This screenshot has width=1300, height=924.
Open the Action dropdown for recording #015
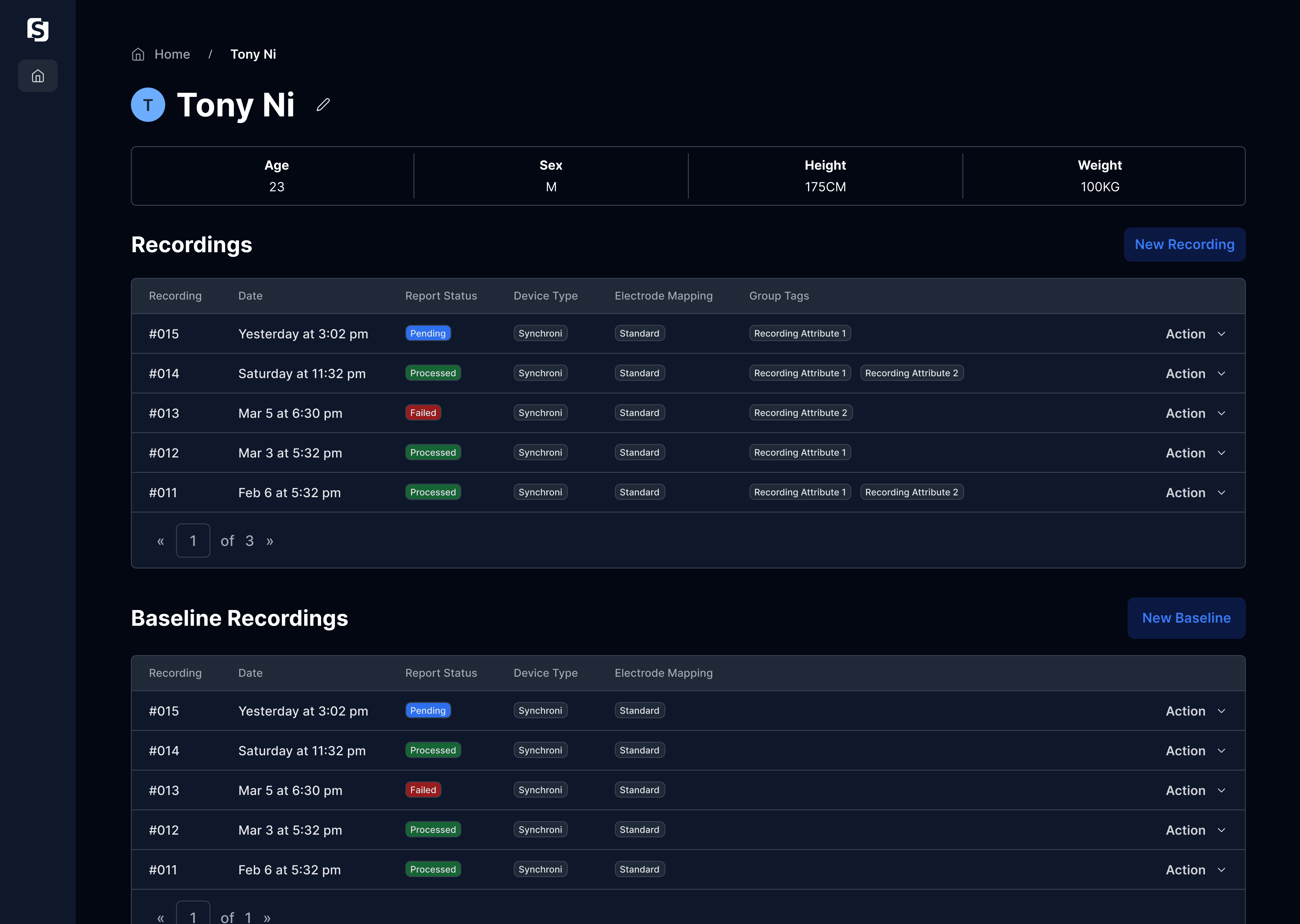(1194, 334)
